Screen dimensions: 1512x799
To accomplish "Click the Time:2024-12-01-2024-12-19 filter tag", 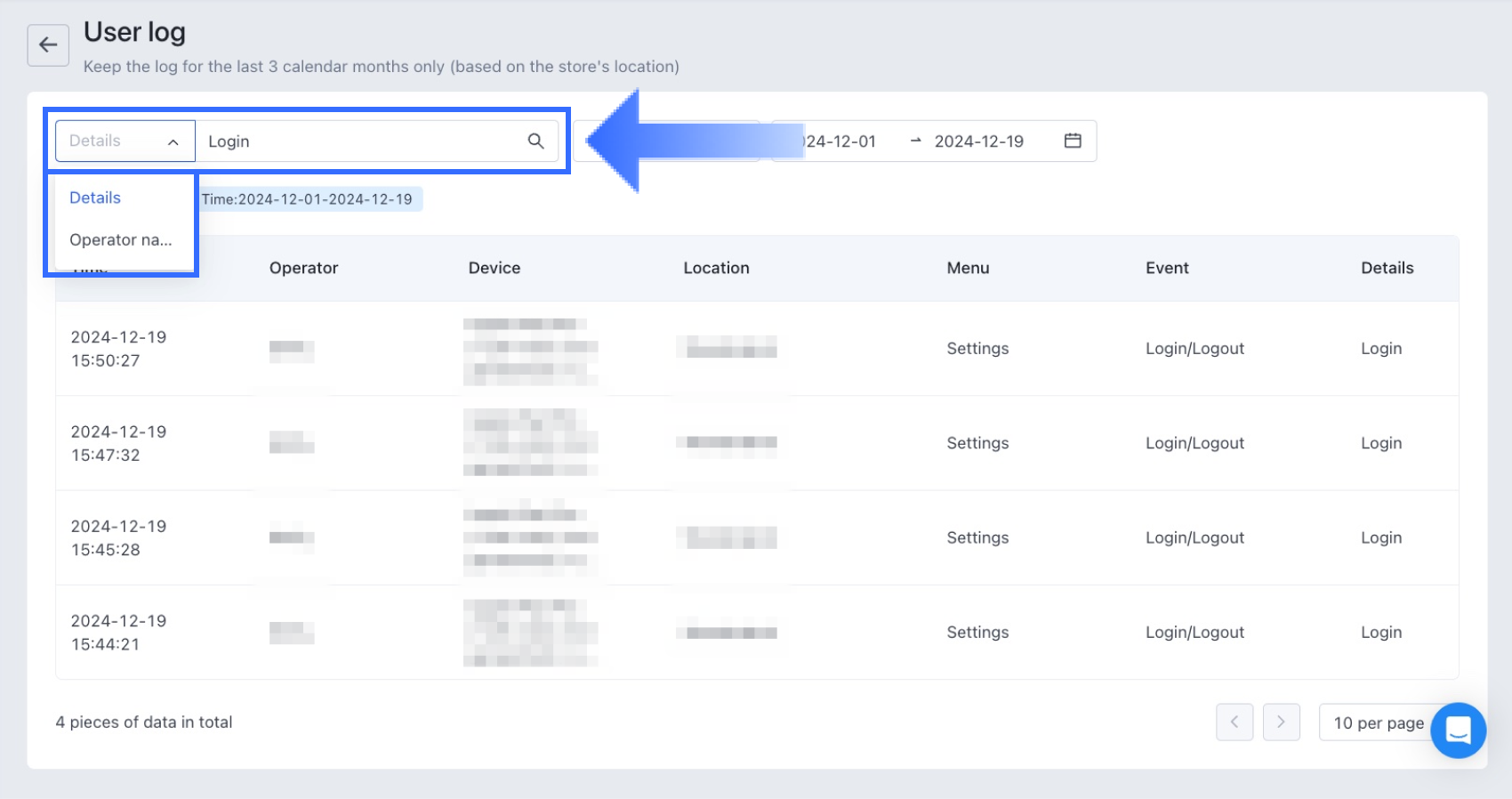I will coord(307,199).
